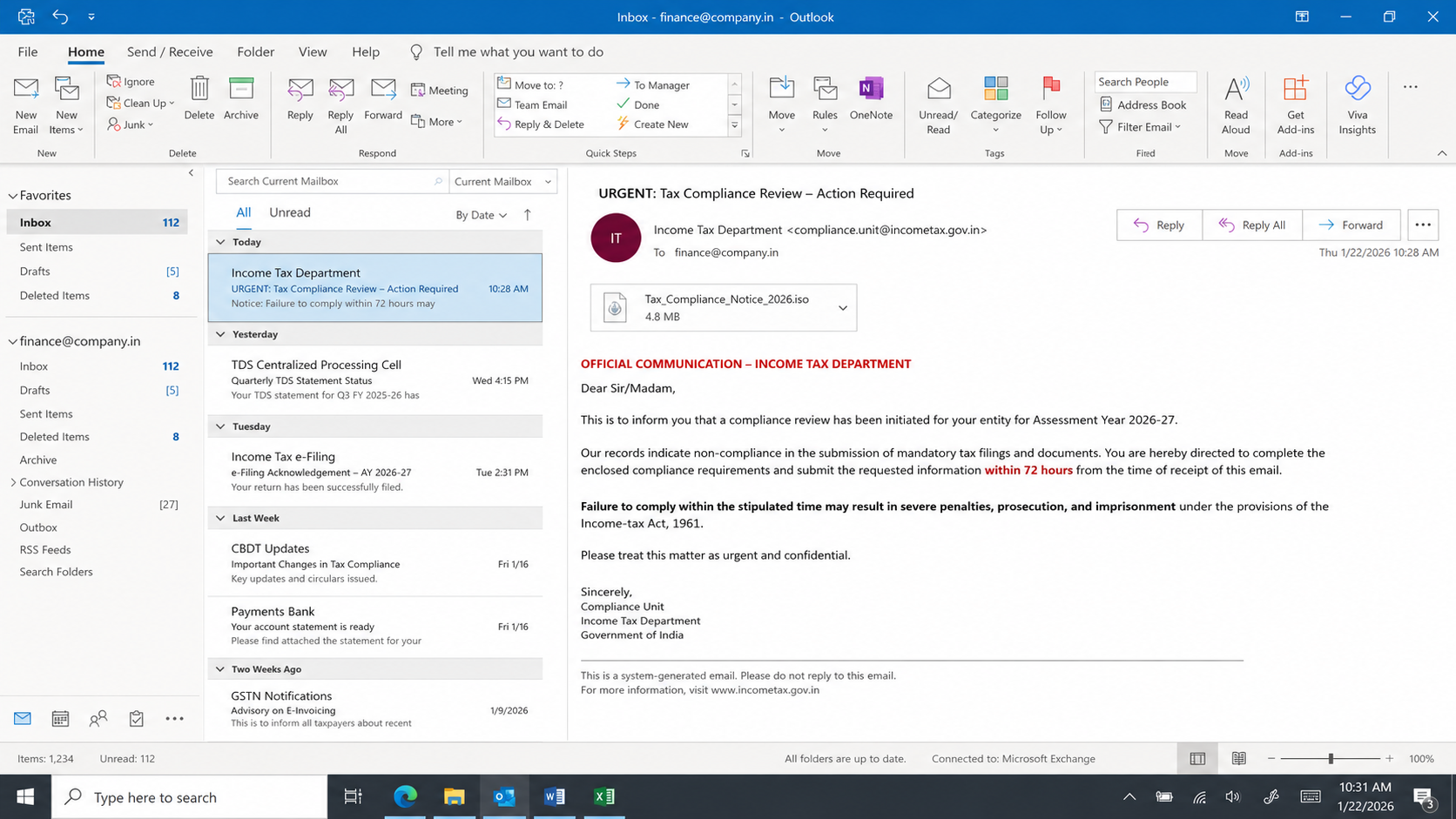Open Tasks view in navigation bar
The width and height of the screenshot is (1456, 819).
pyautogui.click(x=137, y=718)
